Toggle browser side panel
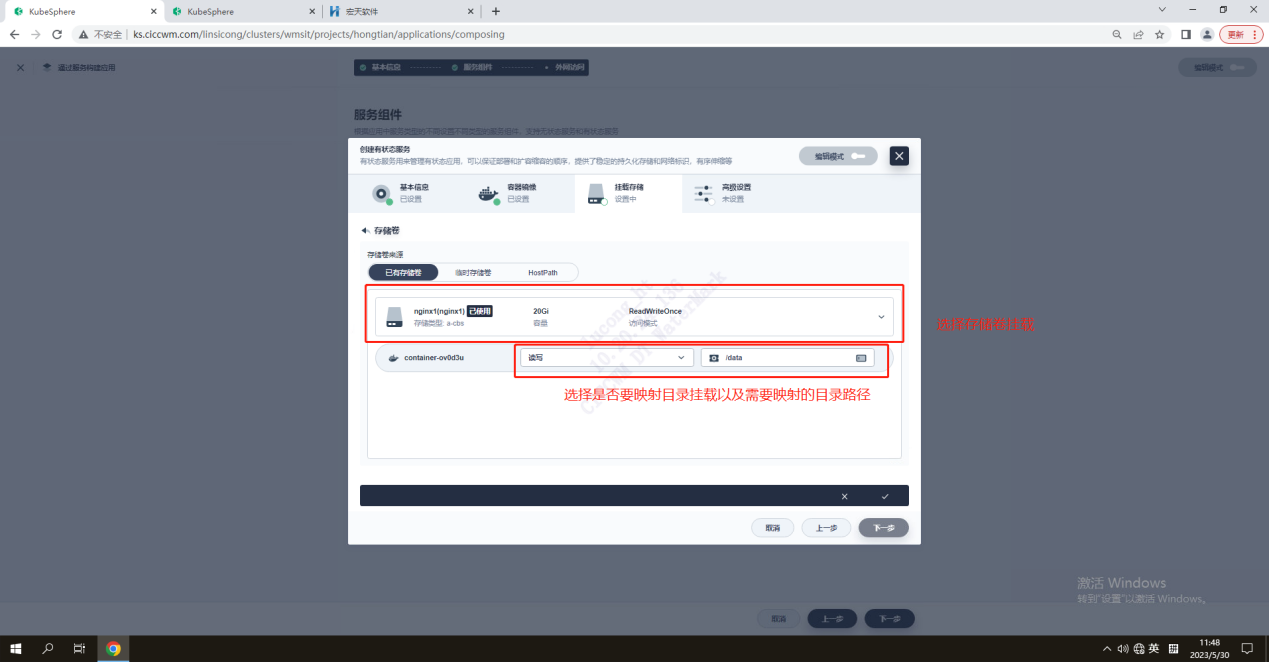The image size is (1269, 662). pos(1186,34)
